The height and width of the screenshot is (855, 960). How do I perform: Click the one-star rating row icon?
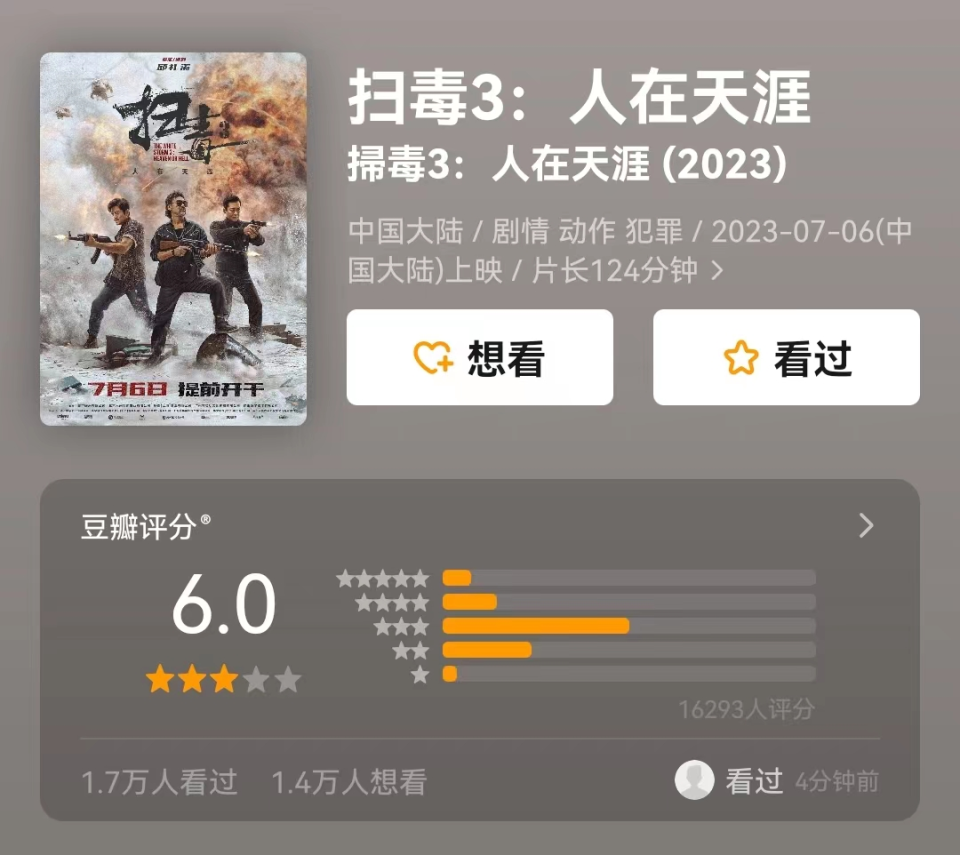click(x=420, y=675)
